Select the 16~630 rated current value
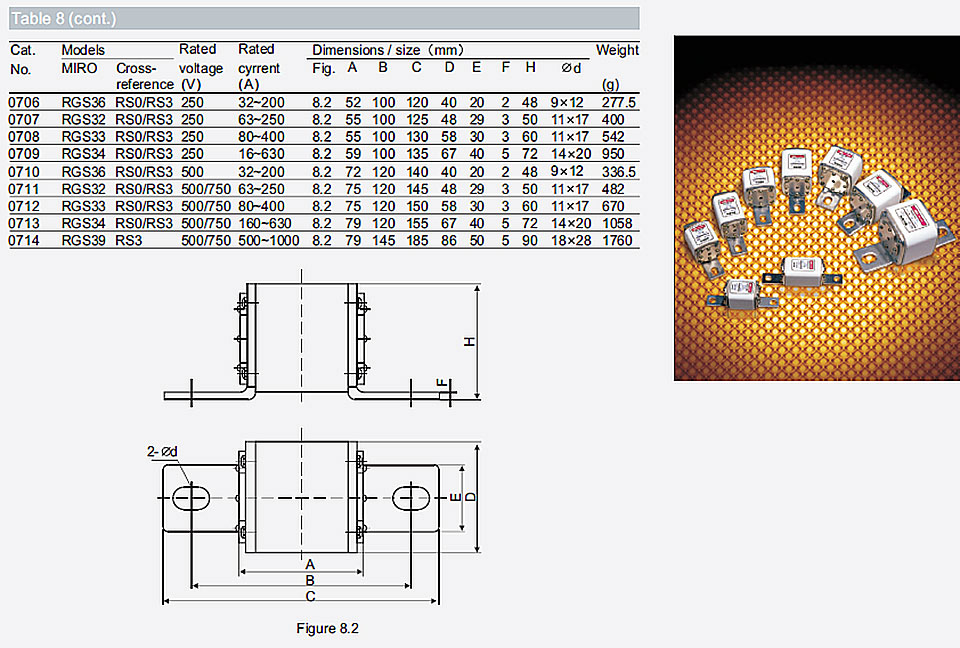 tap(261, 154)
